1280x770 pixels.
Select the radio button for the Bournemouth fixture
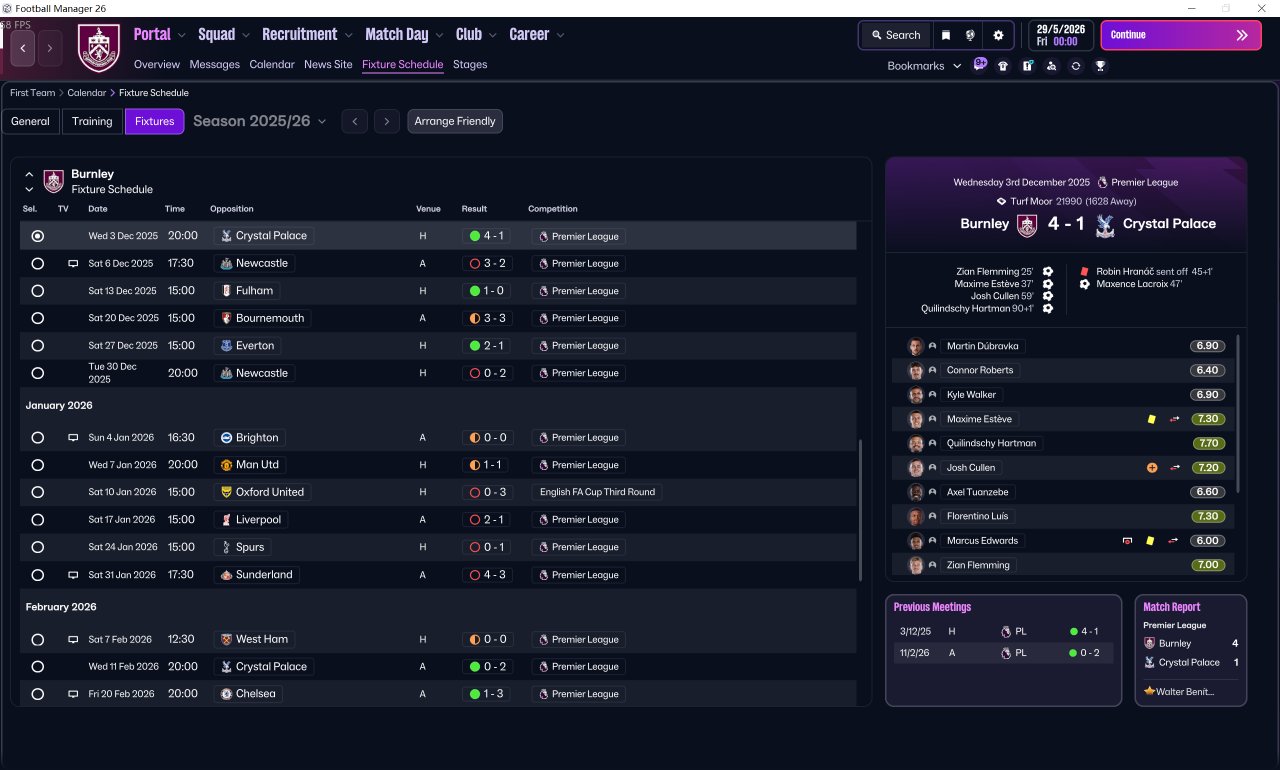click(38, 318)
